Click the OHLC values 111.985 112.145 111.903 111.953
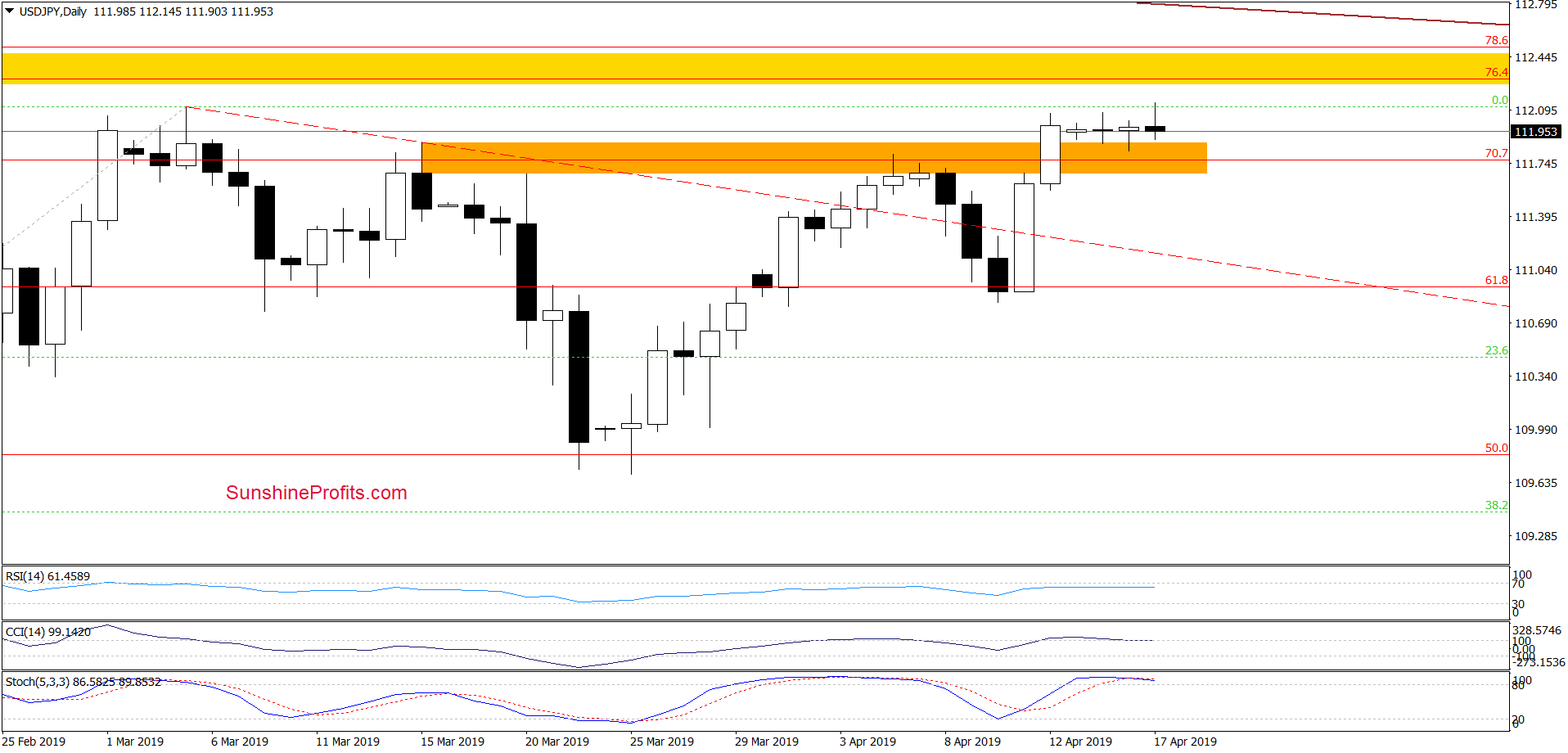Viewport: 1568px width, 753px height. [183, 11]
